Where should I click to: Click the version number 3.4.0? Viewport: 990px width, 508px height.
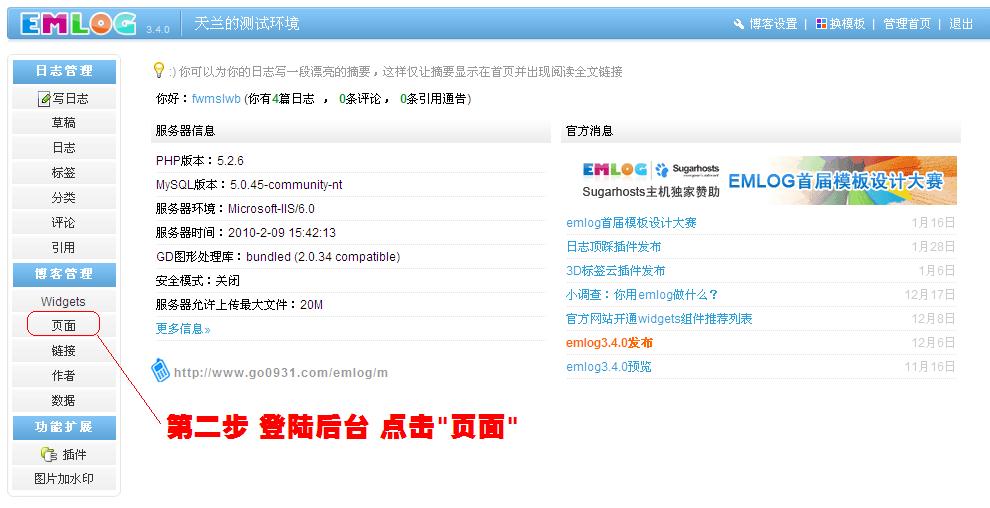158,30
